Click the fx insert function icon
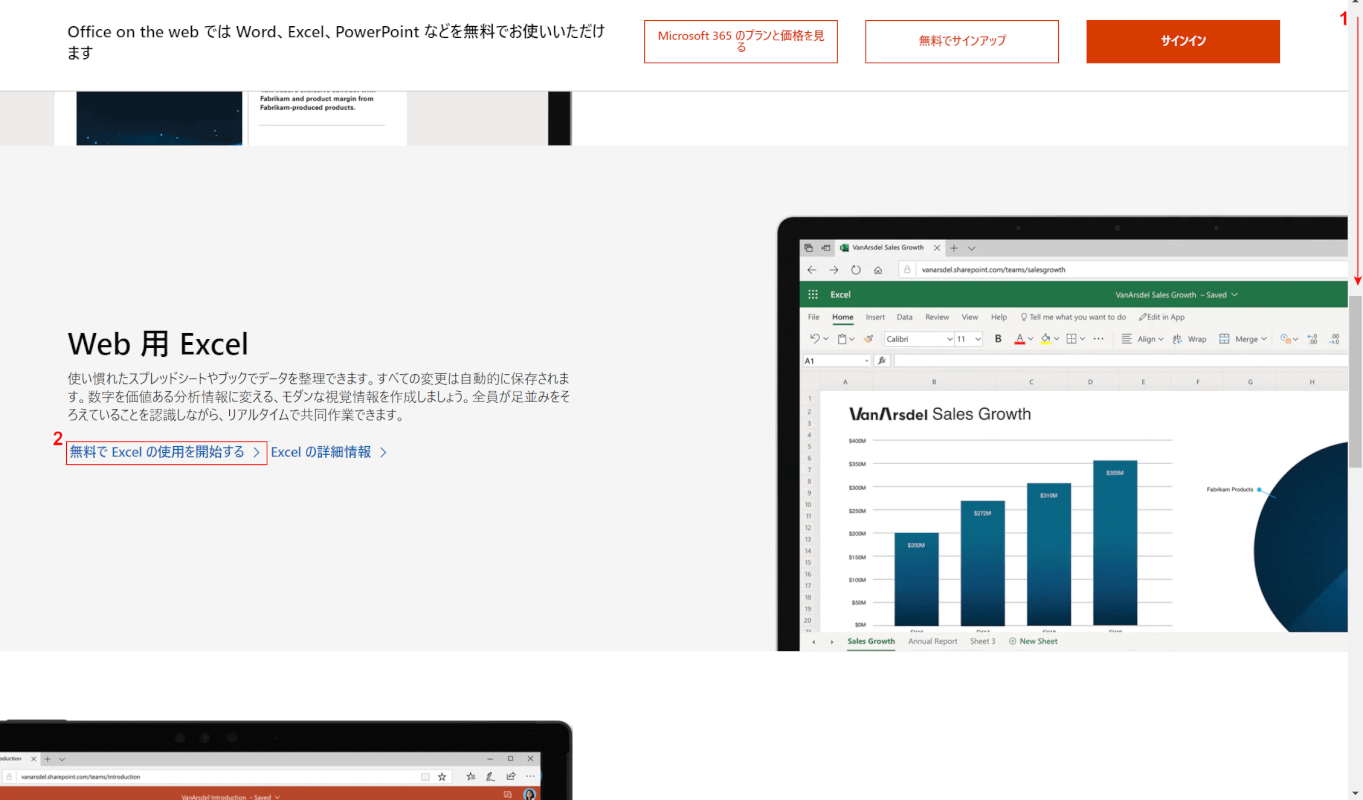 882,360
